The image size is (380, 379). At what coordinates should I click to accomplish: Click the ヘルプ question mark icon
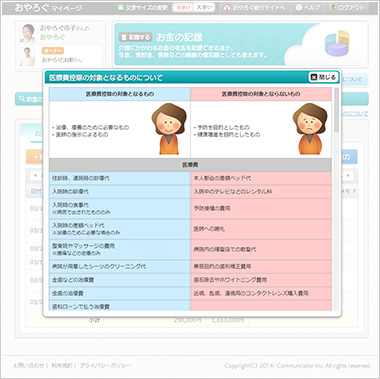click(x=299, y=7)
